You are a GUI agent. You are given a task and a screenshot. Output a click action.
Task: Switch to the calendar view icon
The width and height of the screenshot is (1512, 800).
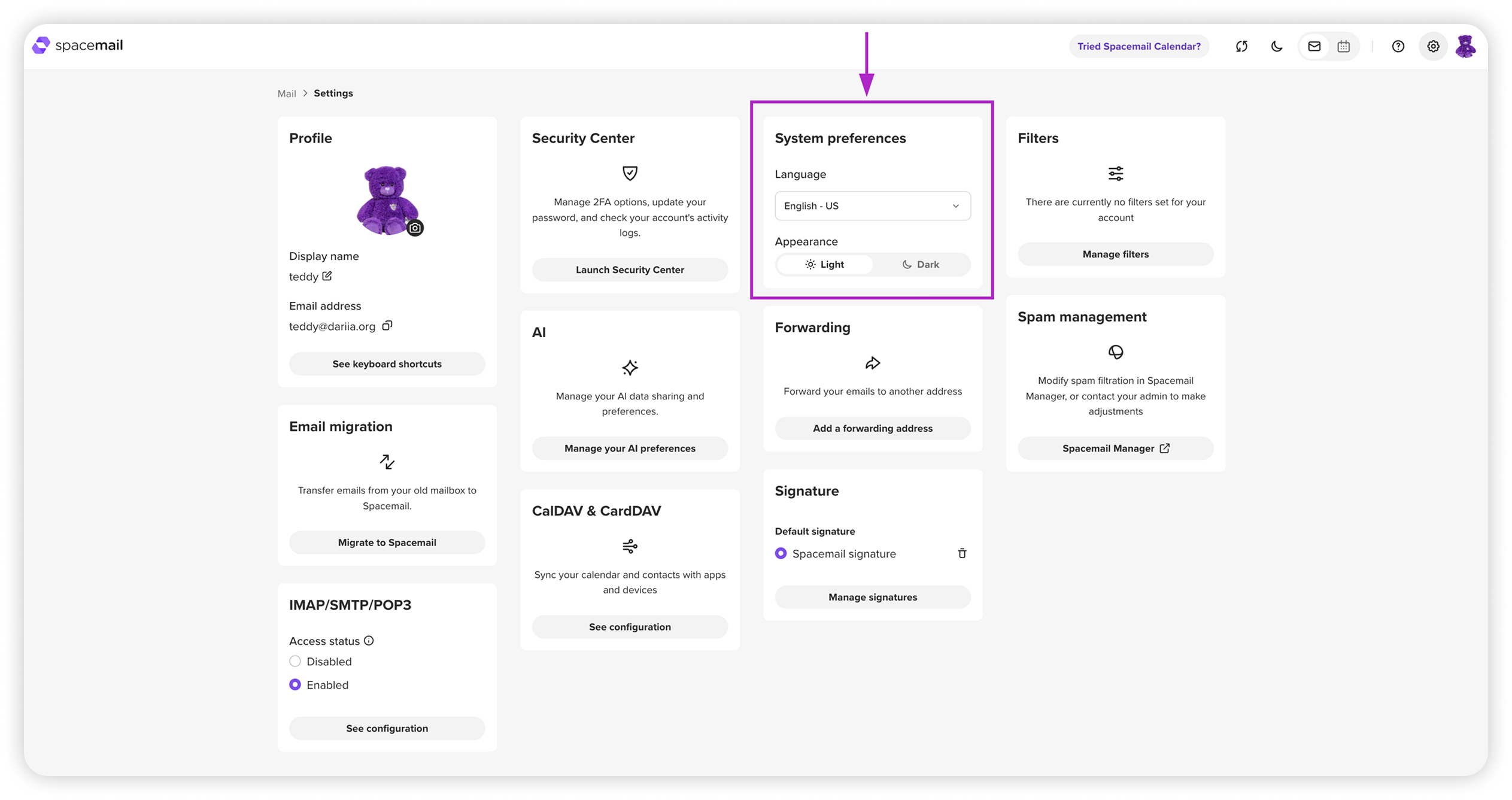pos(1343,46)
